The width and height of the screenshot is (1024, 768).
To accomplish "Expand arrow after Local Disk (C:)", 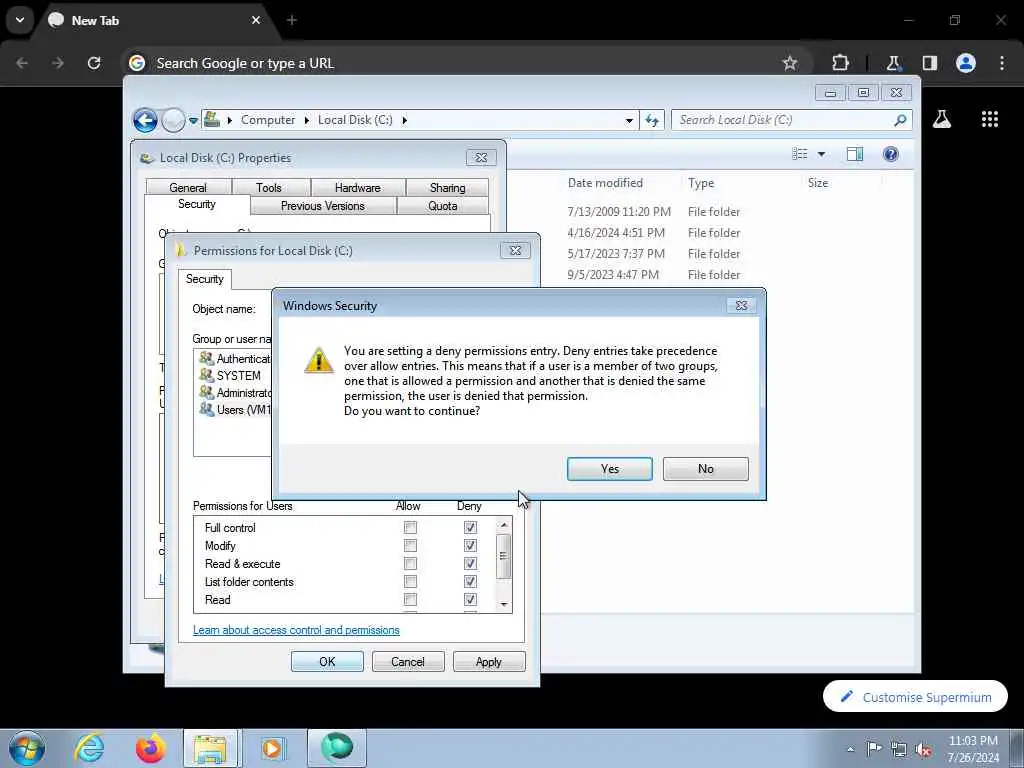I will (x=405, y=120).
